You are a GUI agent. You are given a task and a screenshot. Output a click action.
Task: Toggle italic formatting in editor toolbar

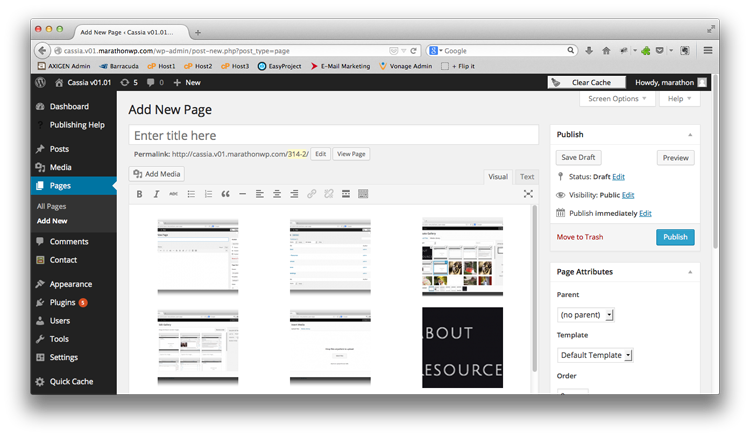156,194
